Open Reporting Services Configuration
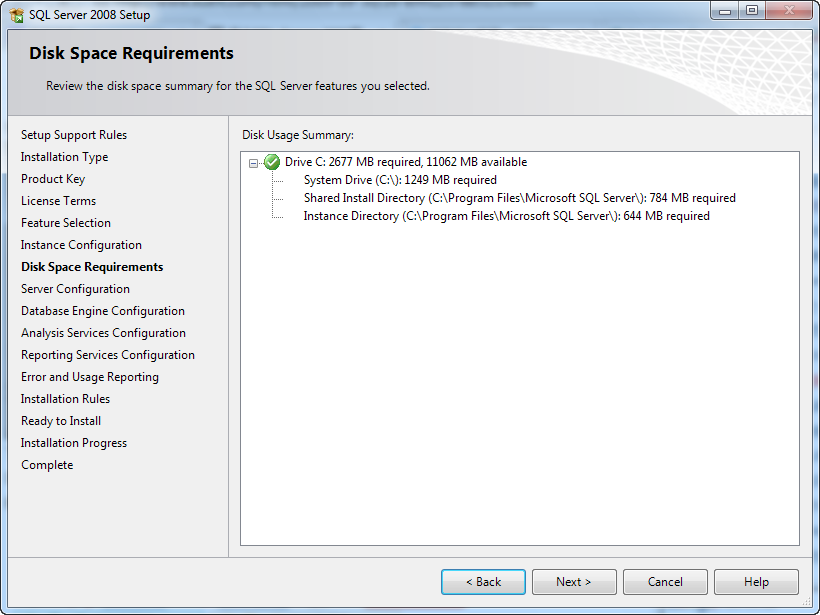Screen dimensions: 820x615 pos(107,354)
